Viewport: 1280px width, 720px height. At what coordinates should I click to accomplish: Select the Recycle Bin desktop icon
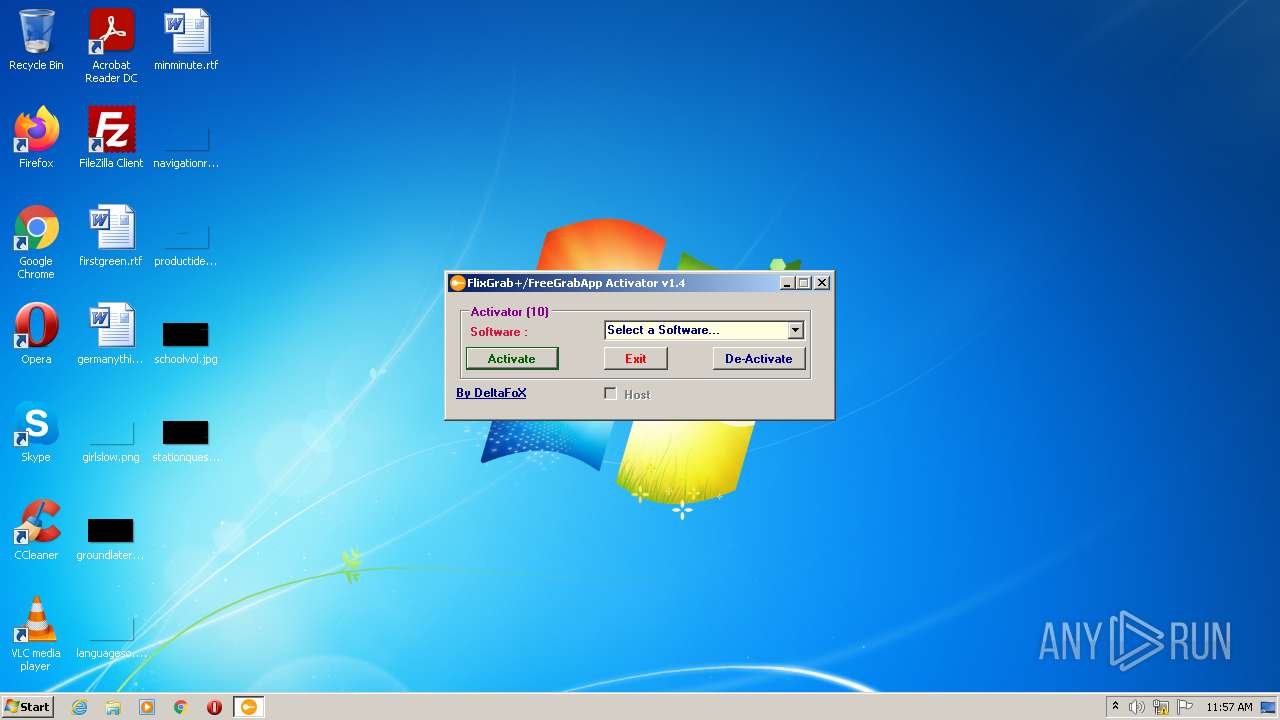point(36,40)
